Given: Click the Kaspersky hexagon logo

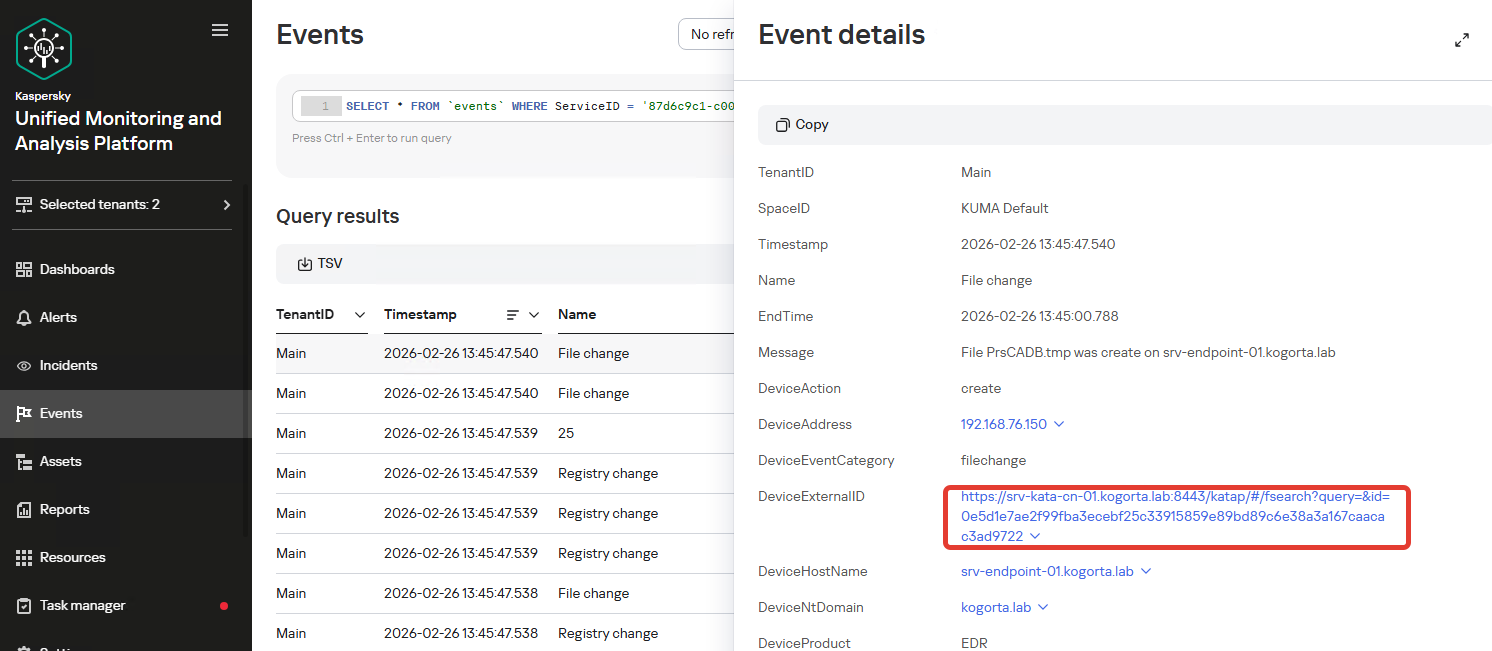Looking at the screenshot, I should (x=44, y=48).
